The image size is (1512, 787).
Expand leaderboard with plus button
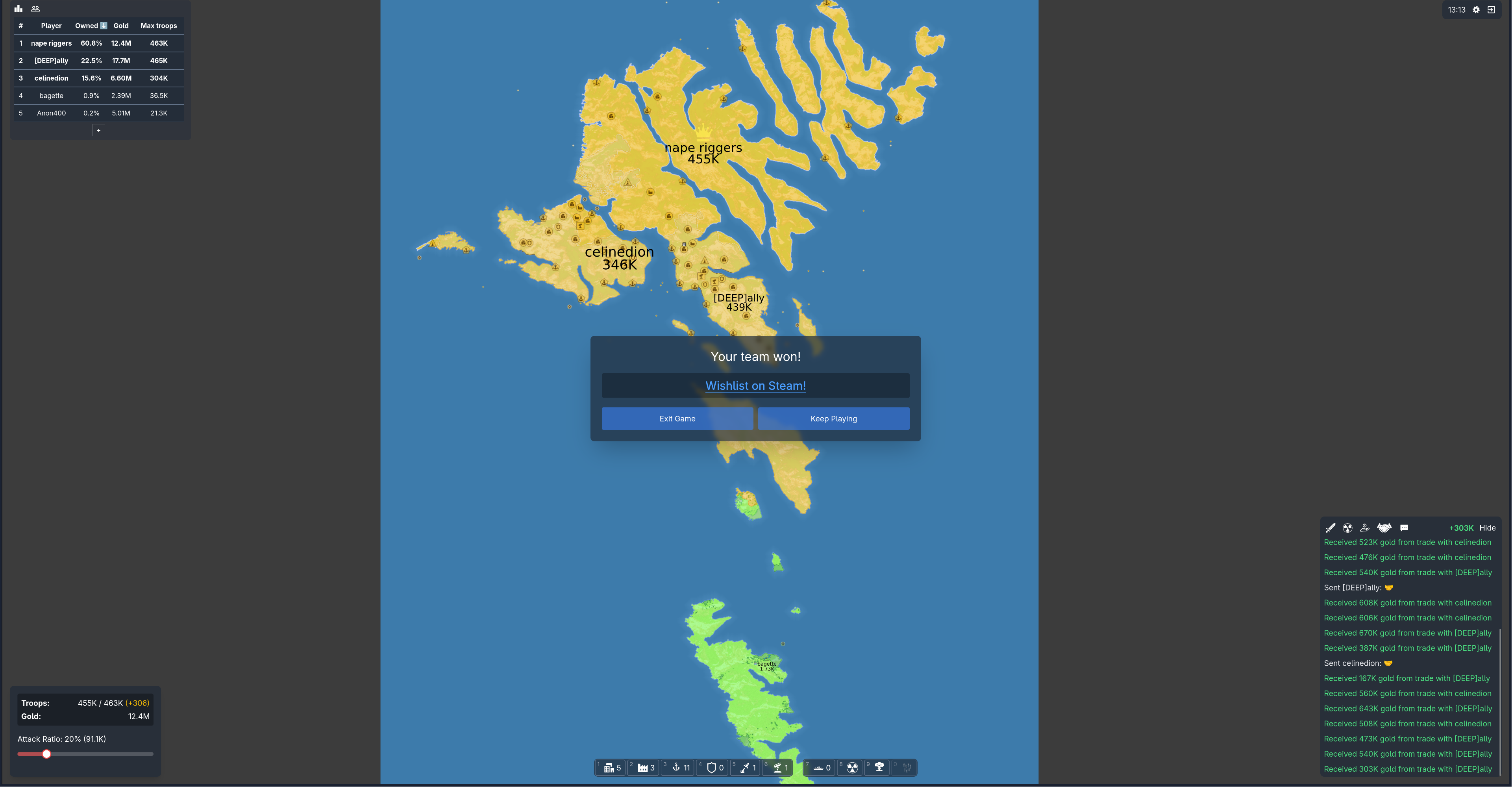(x=98, y=130)
